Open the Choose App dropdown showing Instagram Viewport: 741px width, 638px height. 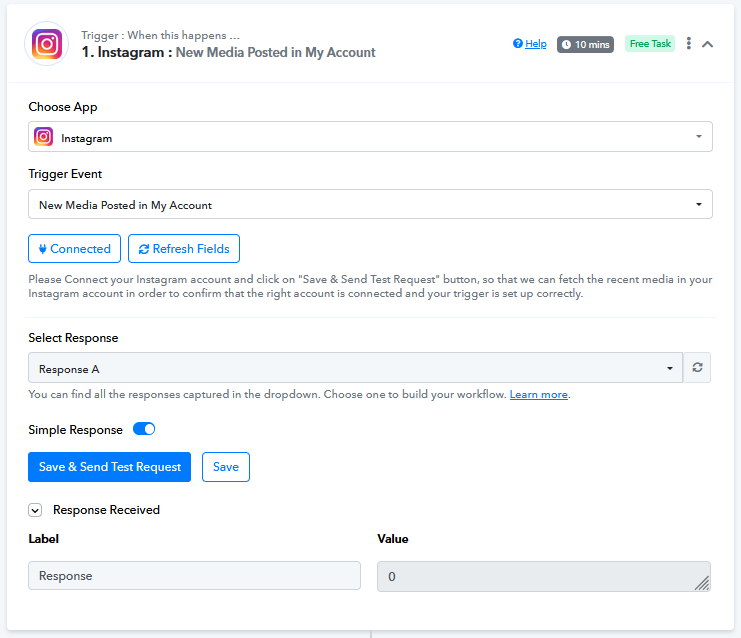tap(370, 137)
